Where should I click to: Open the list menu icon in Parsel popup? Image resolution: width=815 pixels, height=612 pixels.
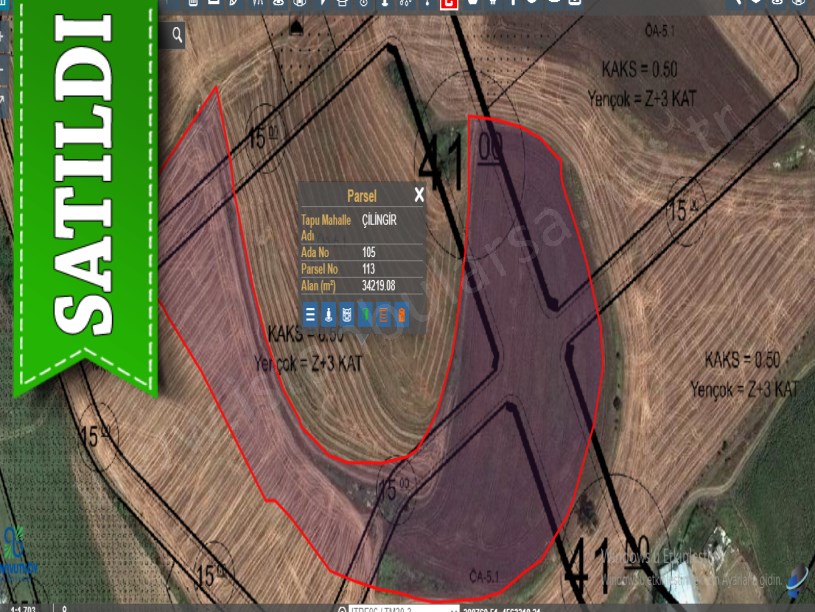point(310,316)
